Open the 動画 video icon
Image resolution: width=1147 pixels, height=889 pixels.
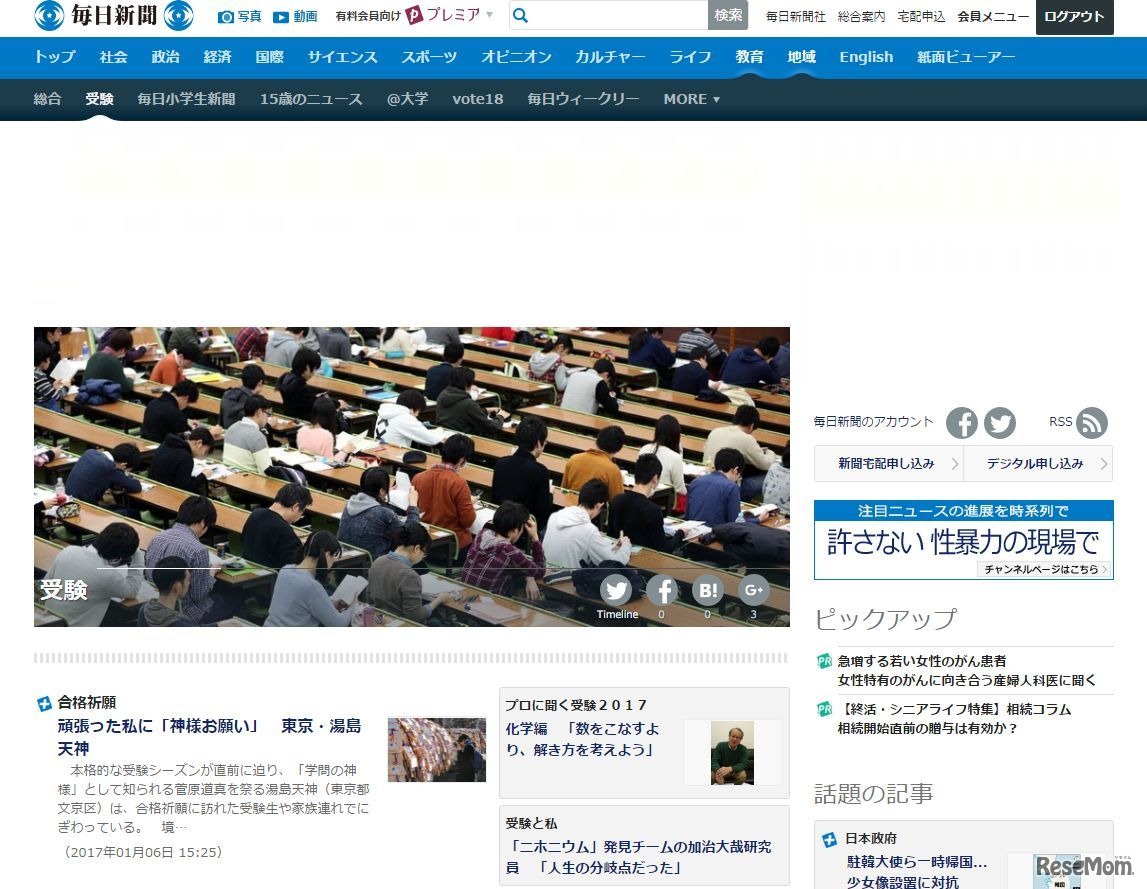click(281, 16)
